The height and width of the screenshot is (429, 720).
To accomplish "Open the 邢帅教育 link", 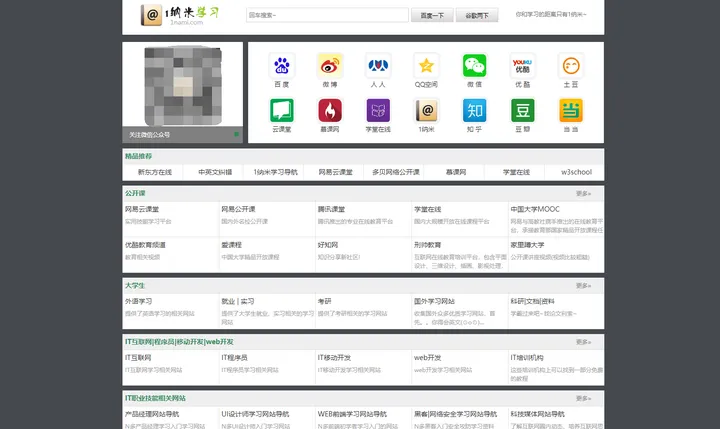I will click(428, 245).
